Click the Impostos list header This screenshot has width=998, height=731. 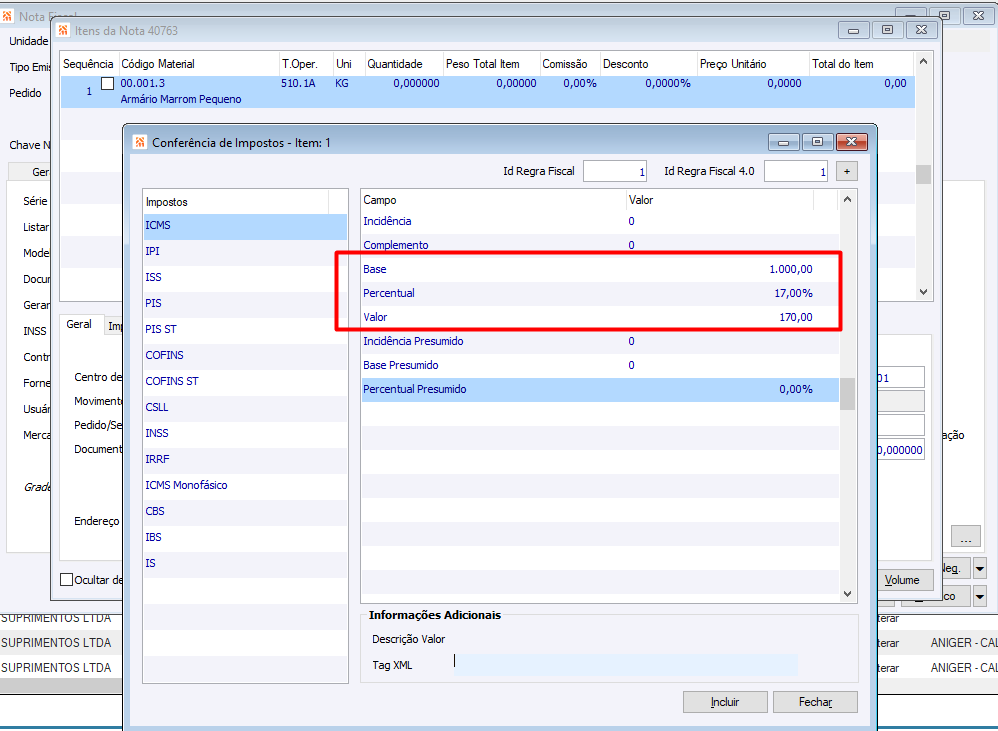[236, 202]
